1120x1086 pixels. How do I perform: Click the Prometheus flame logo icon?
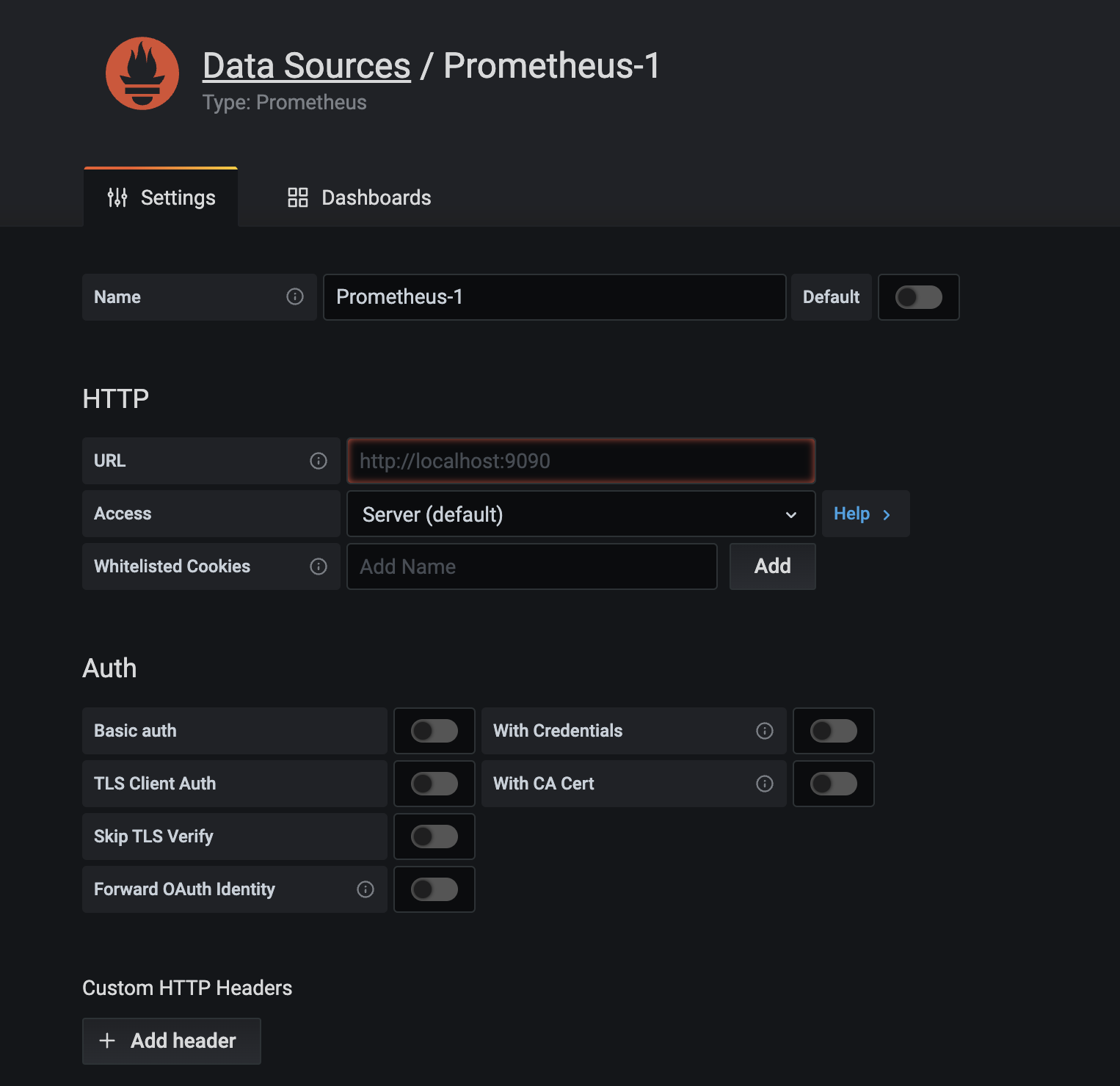click(142, 73)
